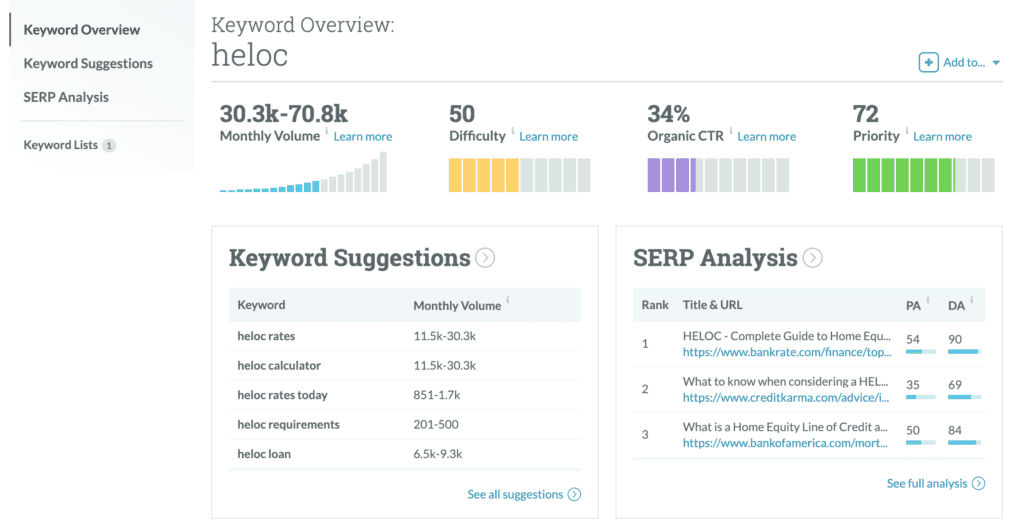Image resolution: width=1024 pixels, height=528 pixels.
Task: Click Learn more beside Monthly Volume
Action: click(363, 137)
